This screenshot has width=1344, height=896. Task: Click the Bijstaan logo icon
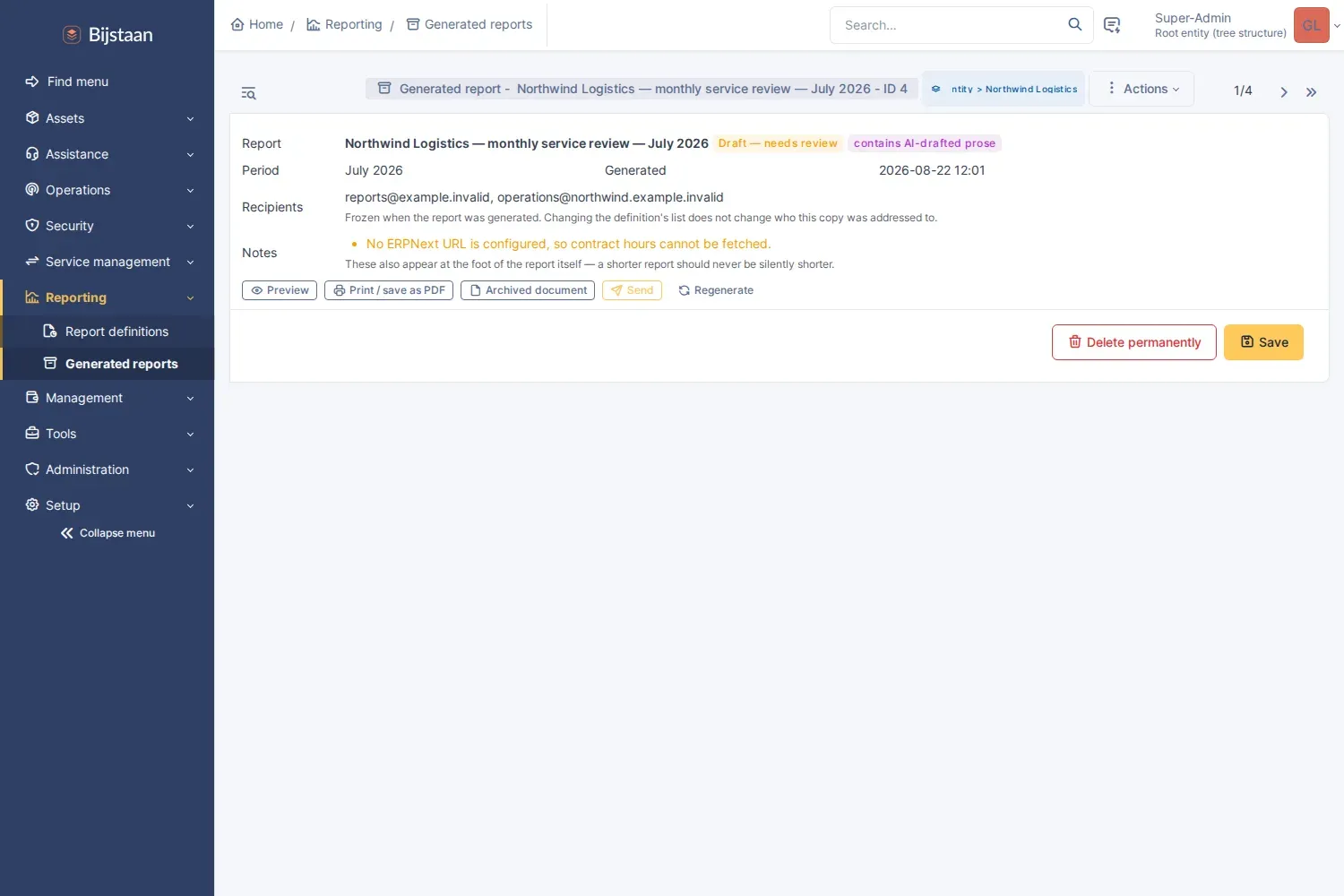pos(72,35)
